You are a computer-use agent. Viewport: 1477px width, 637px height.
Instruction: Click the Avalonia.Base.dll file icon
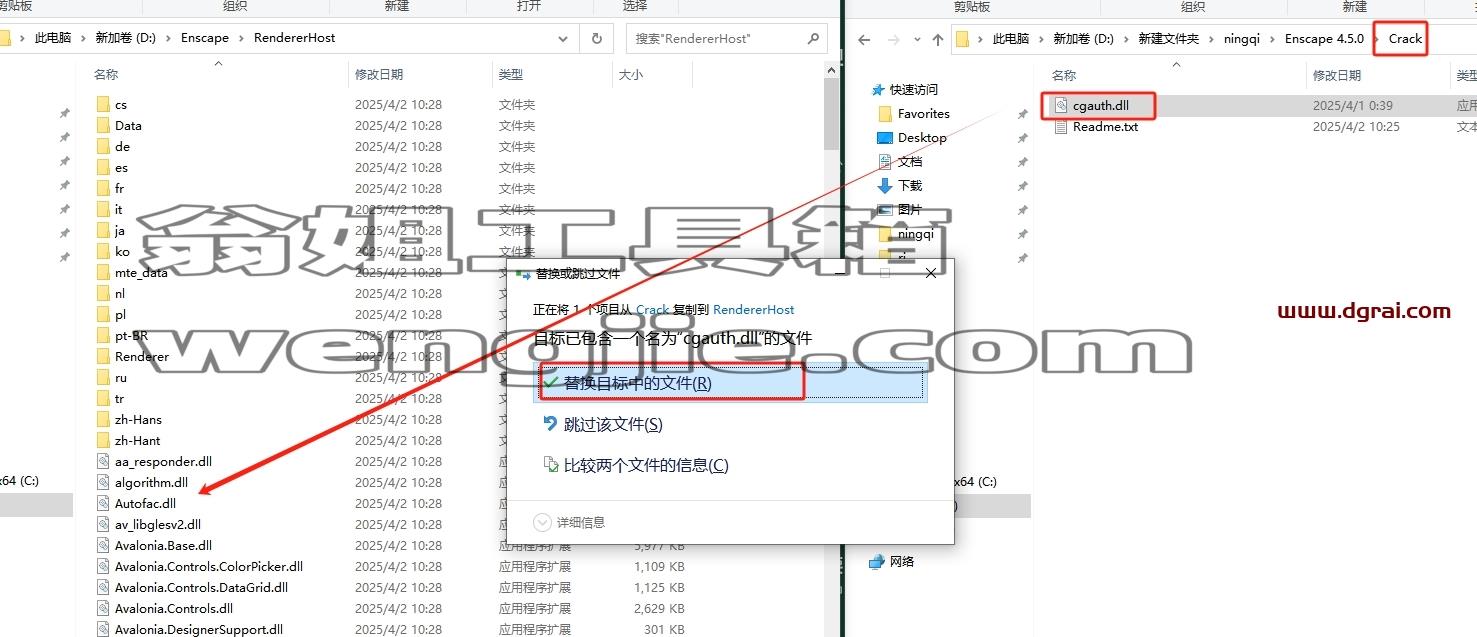(x=103, y=545)
